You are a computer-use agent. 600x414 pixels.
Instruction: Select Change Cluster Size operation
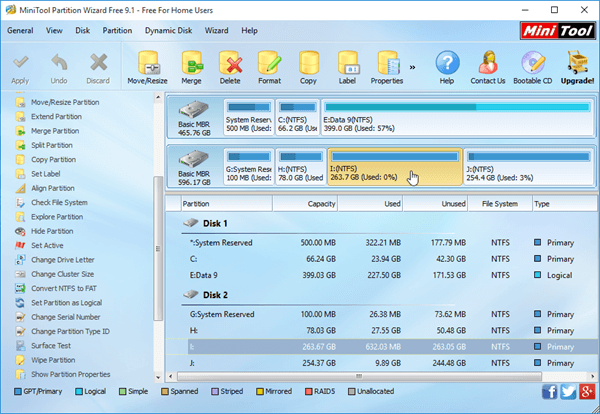(62, 274)
